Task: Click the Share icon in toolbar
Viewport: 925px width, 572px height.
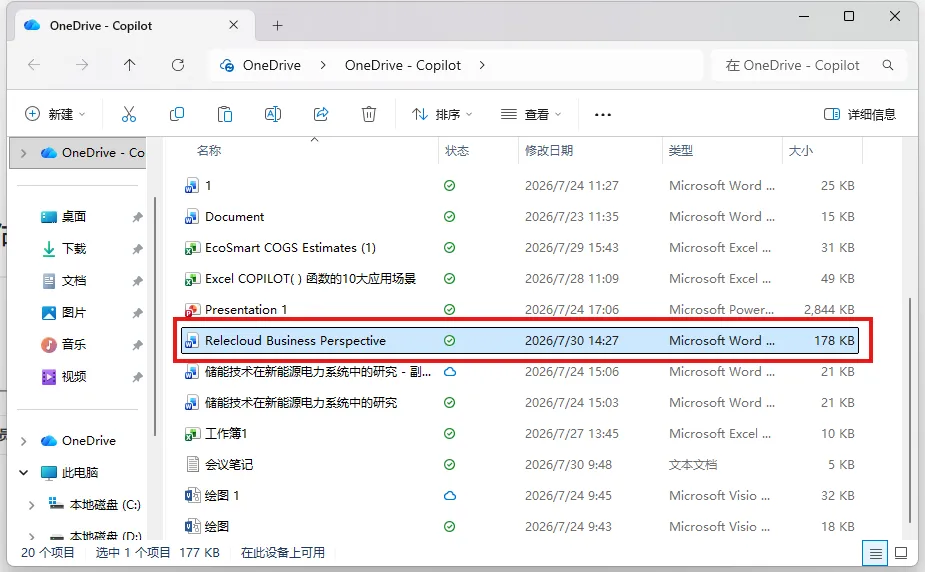Action: [321, 114]
